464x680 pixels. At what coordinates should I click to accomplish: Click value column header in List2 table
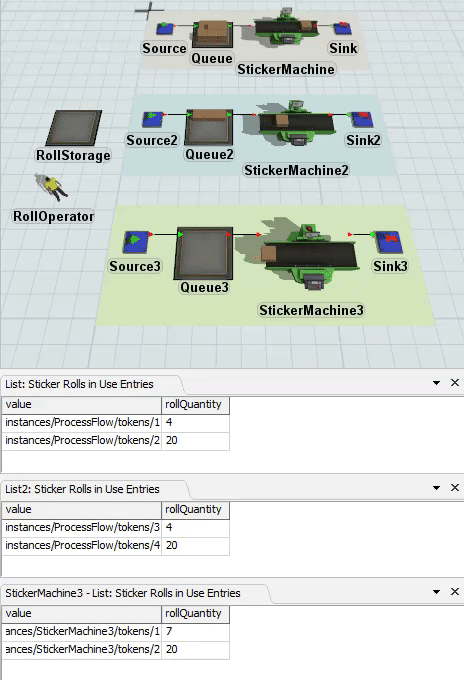pos(82,510)
